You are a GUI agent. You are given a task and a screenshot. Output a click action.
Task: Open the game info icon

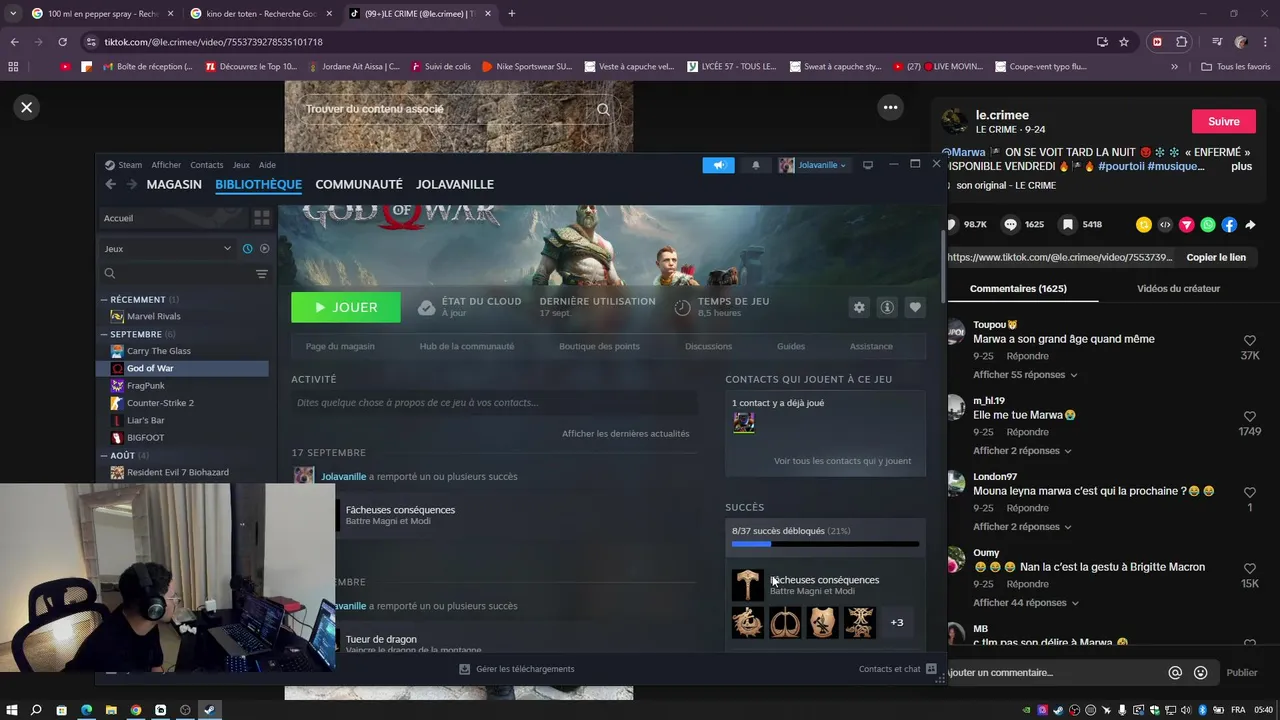(x=887, y=308)
